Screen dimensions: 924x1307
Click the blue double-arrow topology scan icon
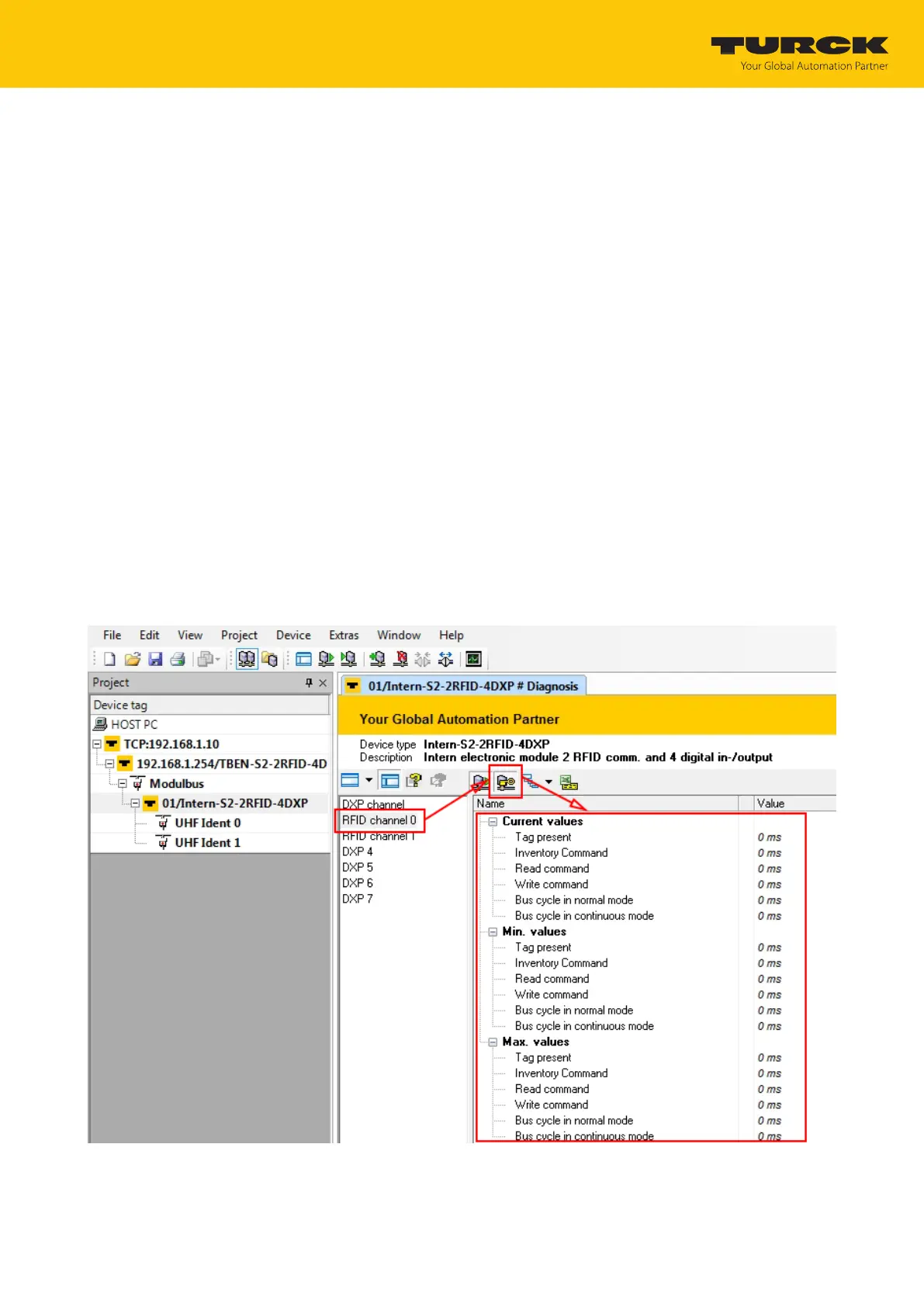point(445,659)
